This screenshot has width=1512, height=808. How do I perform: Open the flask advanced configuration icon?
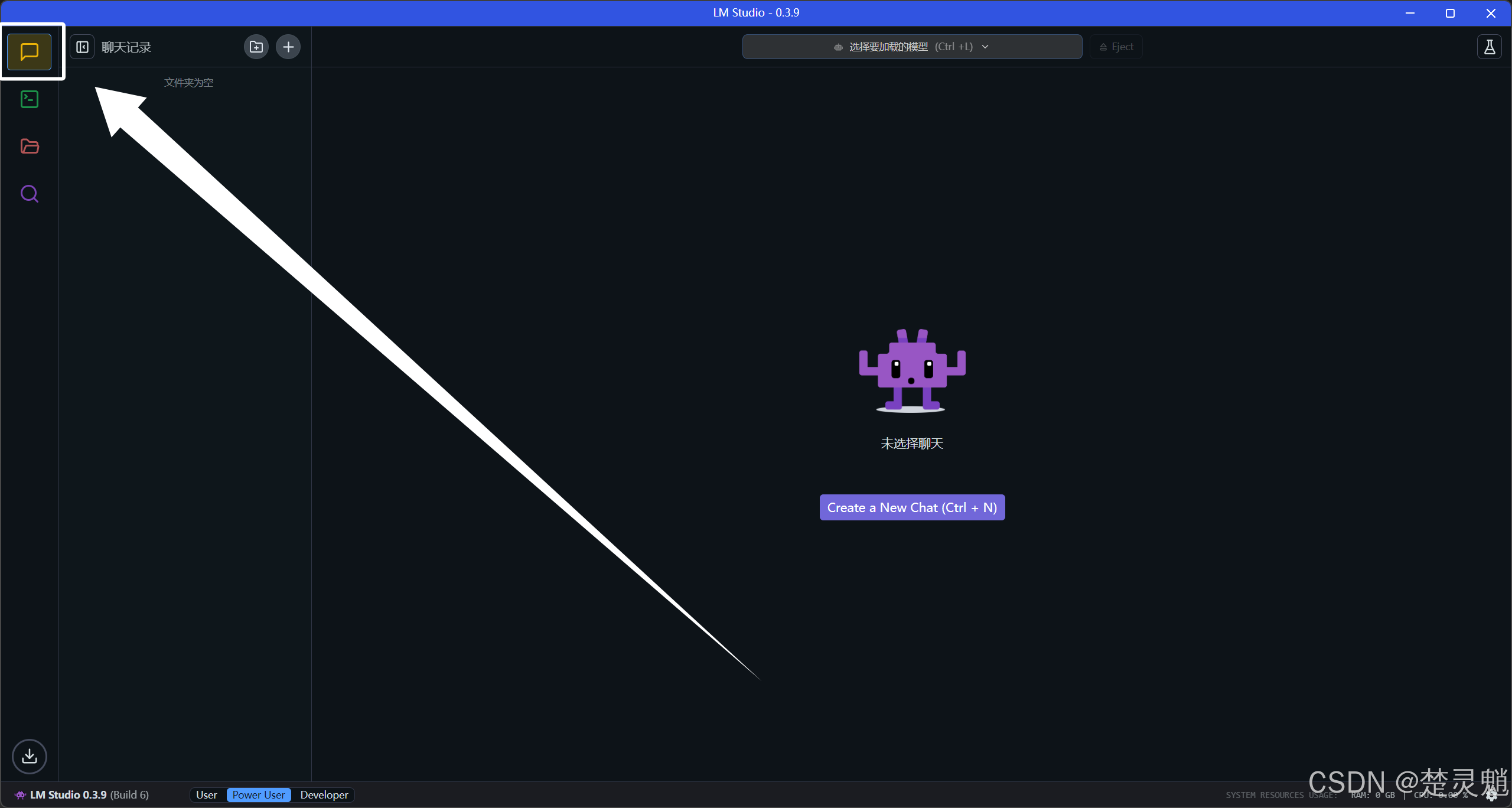pyautogui.click(x=1490, y=47)
